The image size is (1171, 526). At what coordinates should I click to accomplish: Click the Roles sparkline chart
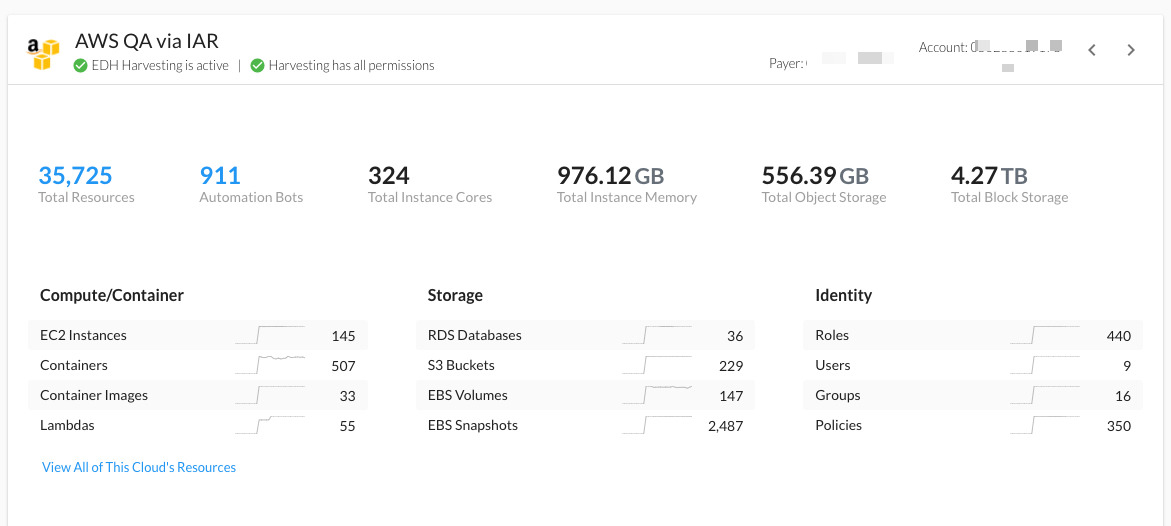[x=1045, y=335]
